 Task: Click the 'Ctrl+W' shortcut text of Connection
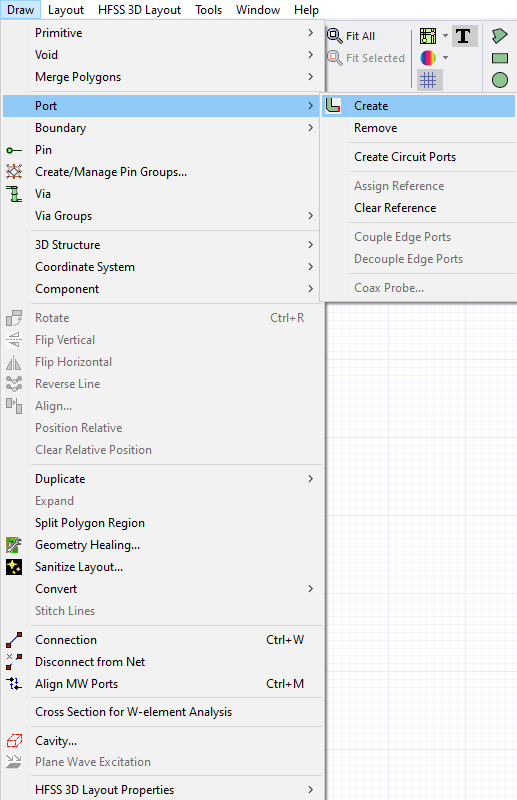pos(285,640)
